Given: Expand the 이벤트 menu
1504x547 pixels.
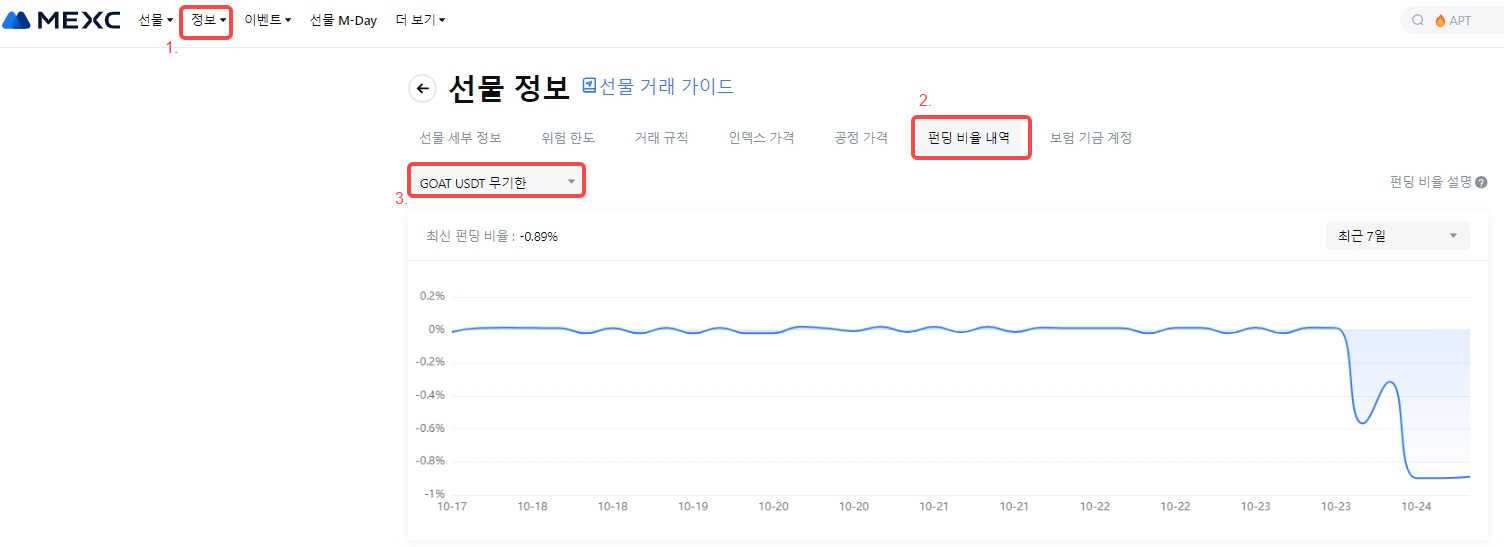Looking at the screenshot, I should 267,20.
